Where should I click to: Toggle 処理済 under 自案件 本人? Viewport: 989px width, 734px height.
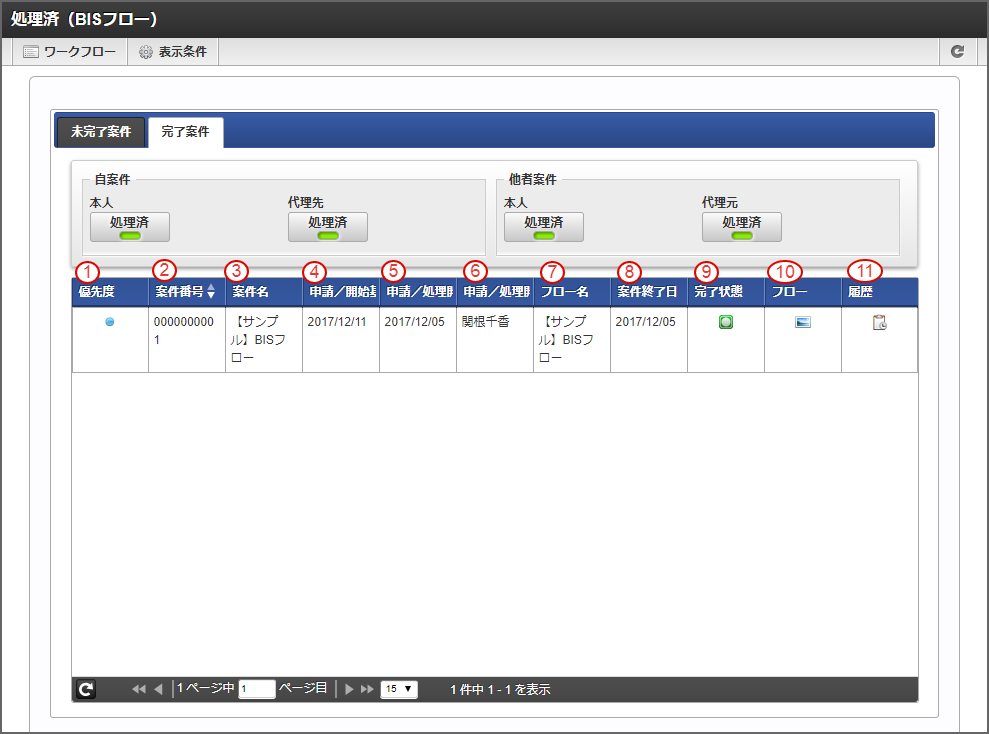pyautogui.click(x=130, y=227)
